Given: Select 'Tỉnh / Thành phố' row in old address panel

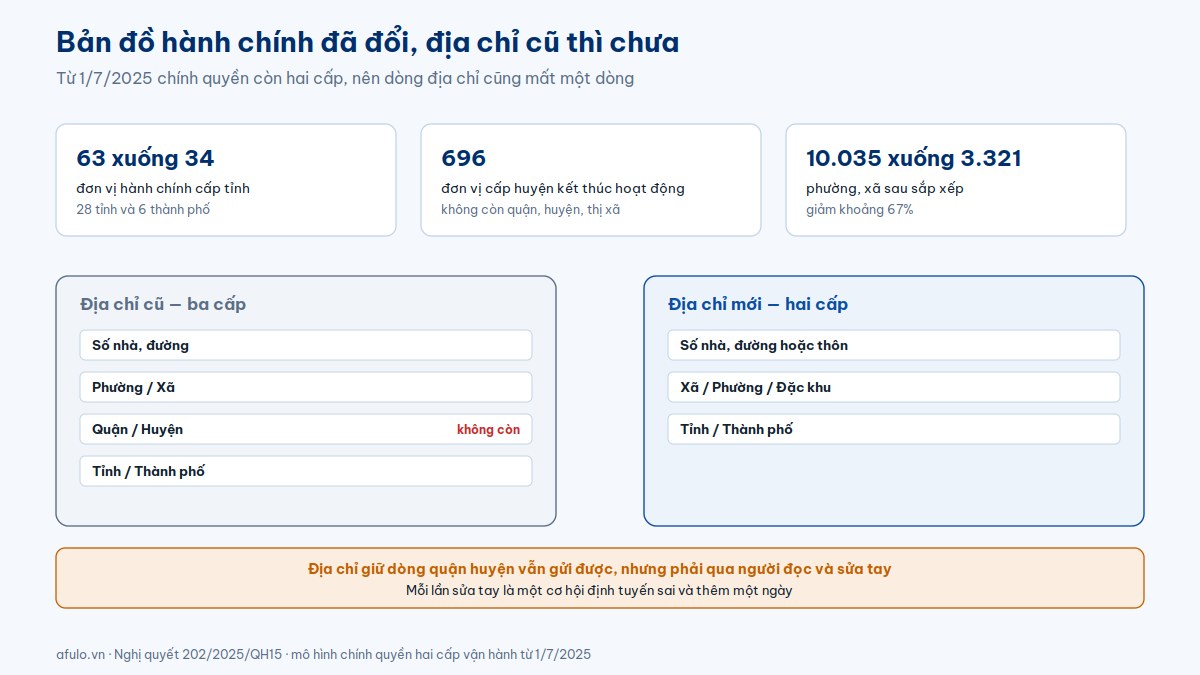Looking at the screenshot, I should pos(306,471).
